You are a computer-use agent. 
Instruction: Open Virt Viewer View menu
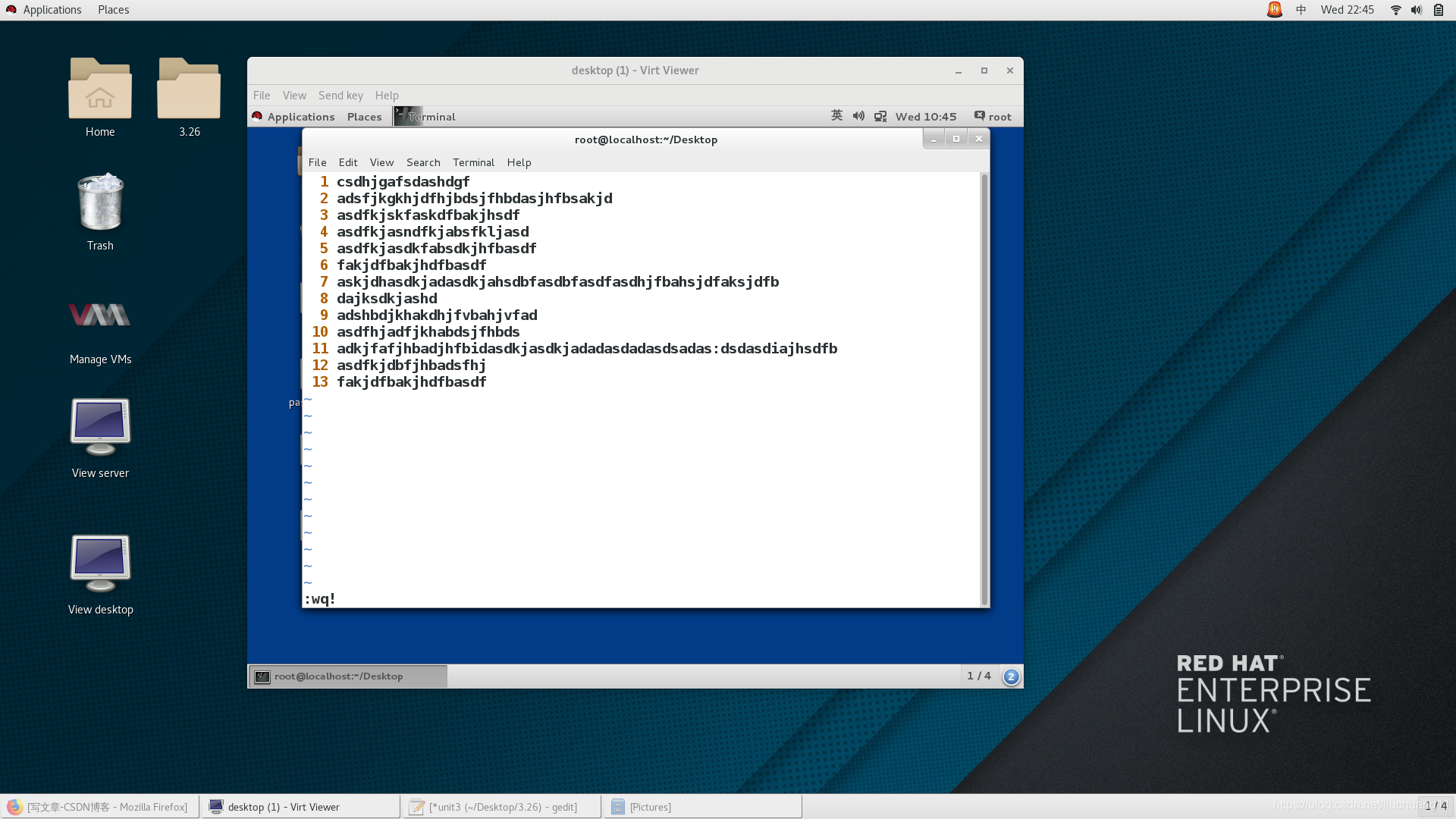294,96
